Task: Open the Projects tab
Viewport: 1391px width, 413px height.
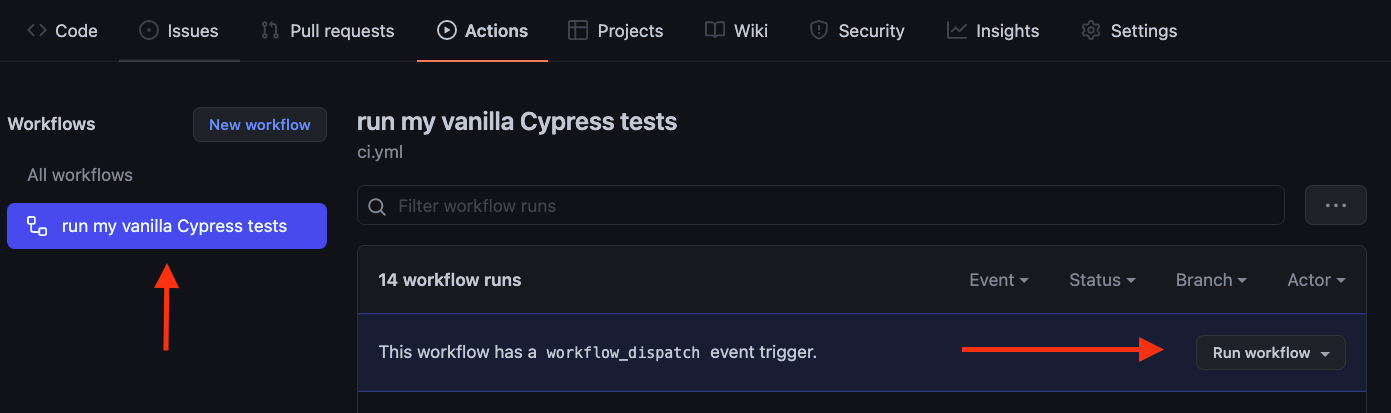Action: coord(615,31)
